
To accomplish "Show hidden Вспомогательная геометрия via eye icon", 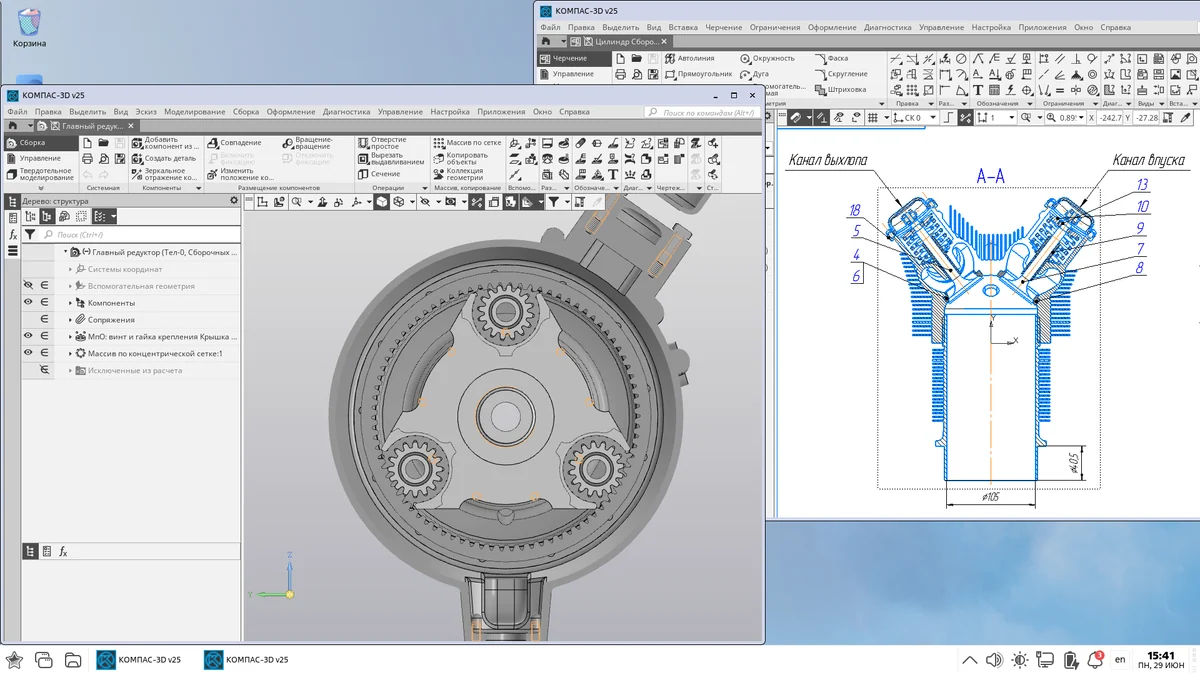I will pyautogui.click(x=28, y=286).
